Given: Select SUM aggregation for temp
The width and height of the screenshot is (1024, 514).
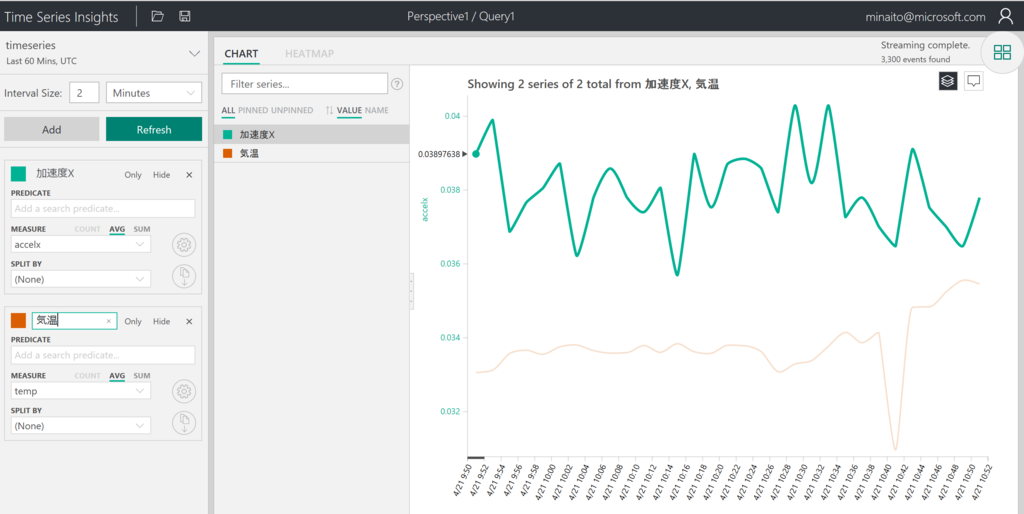Looking at the screenshot, I should point(142,376).
